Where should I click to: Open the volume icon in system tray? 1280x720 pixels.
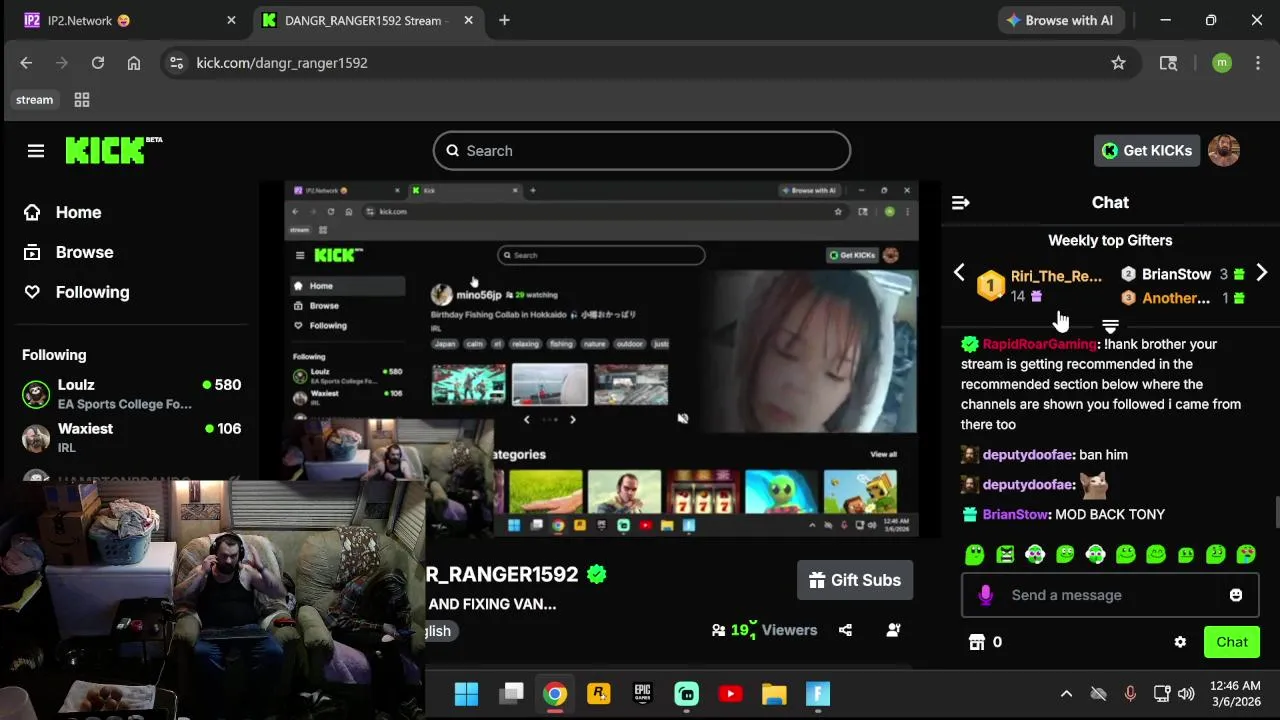[1187, 694]
